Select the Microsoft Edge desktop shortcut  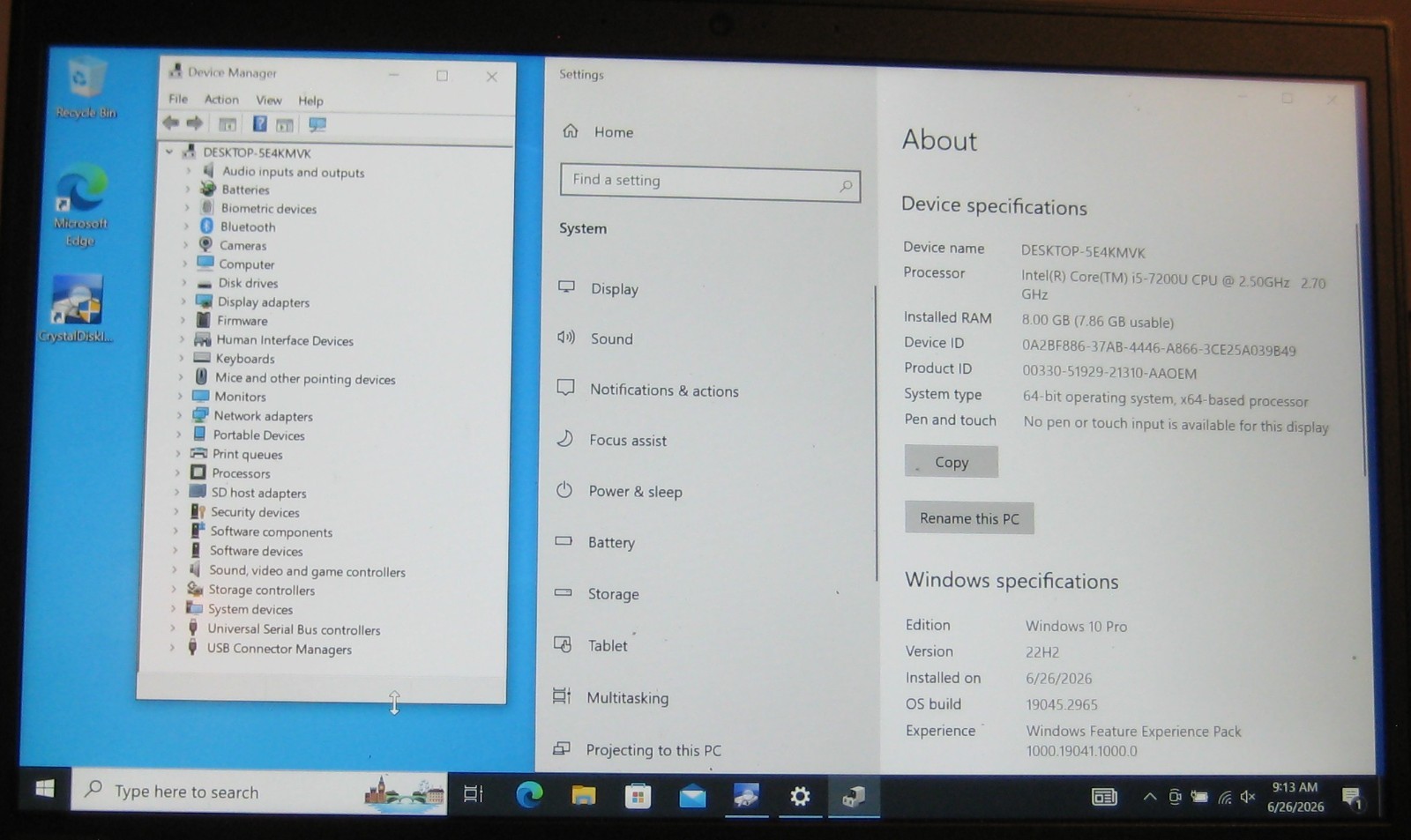[x=81, y=204]
